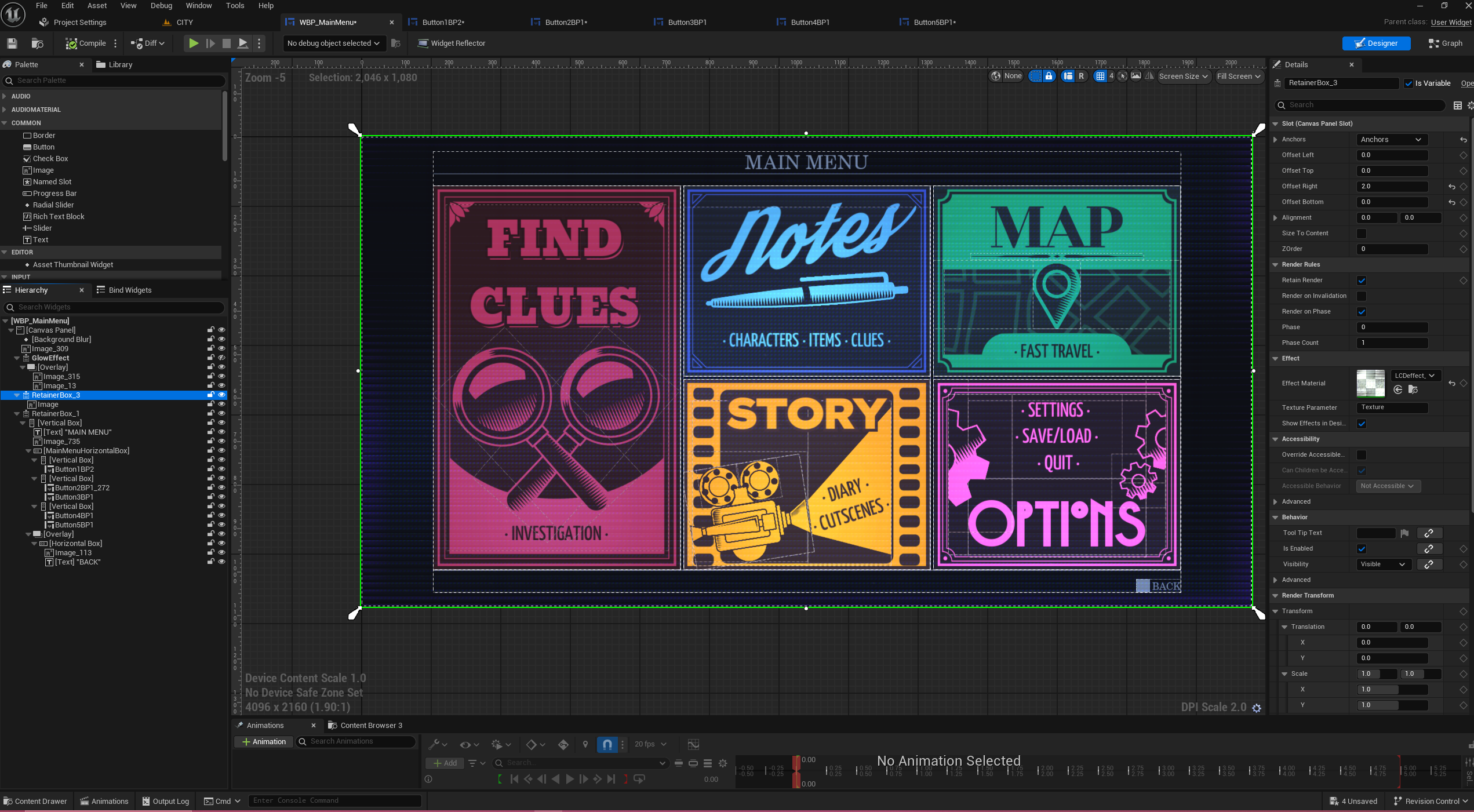
Task: Open the curve editor icon in sequencer
Action: click(x=693, y=744)
